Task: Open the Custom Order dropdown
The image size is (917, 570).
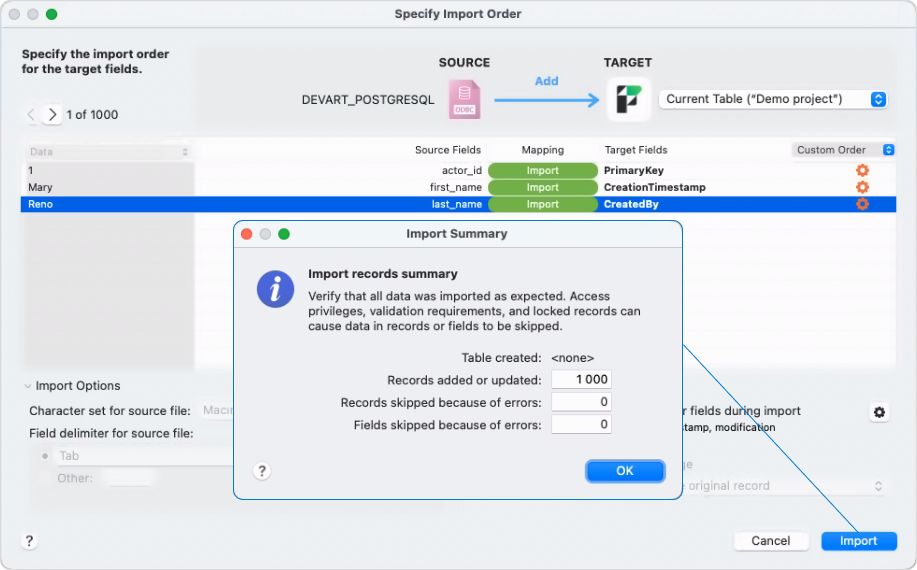Action: click(843, 150)
